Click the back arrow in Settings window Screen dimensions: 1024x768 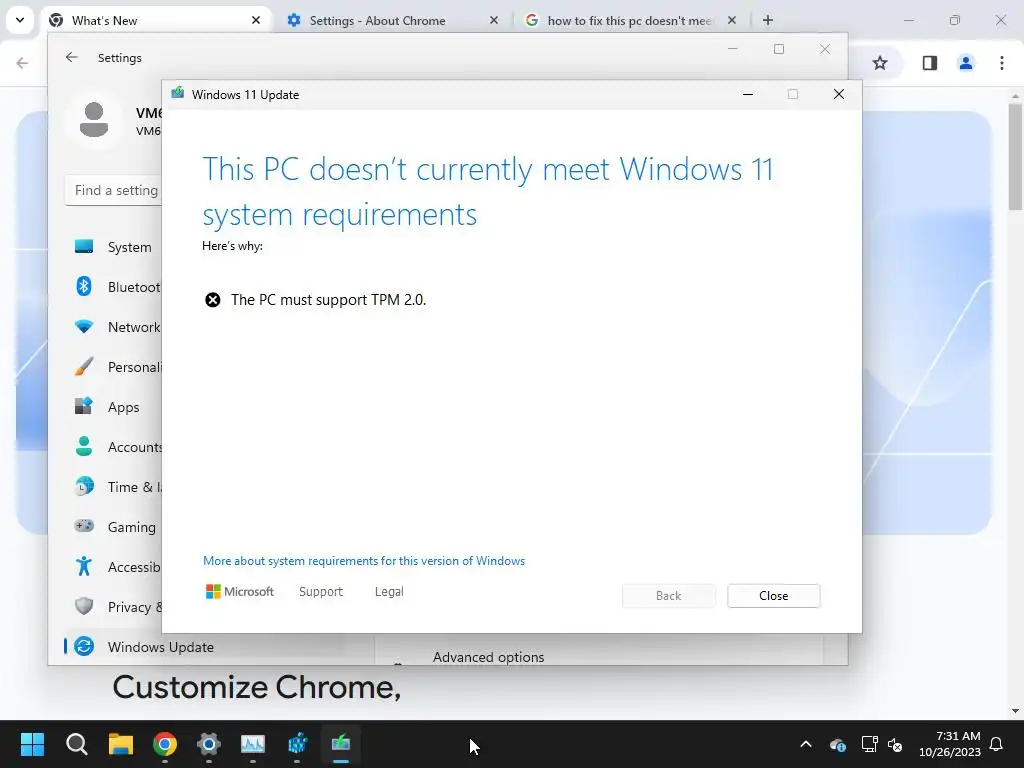point(72,57)
